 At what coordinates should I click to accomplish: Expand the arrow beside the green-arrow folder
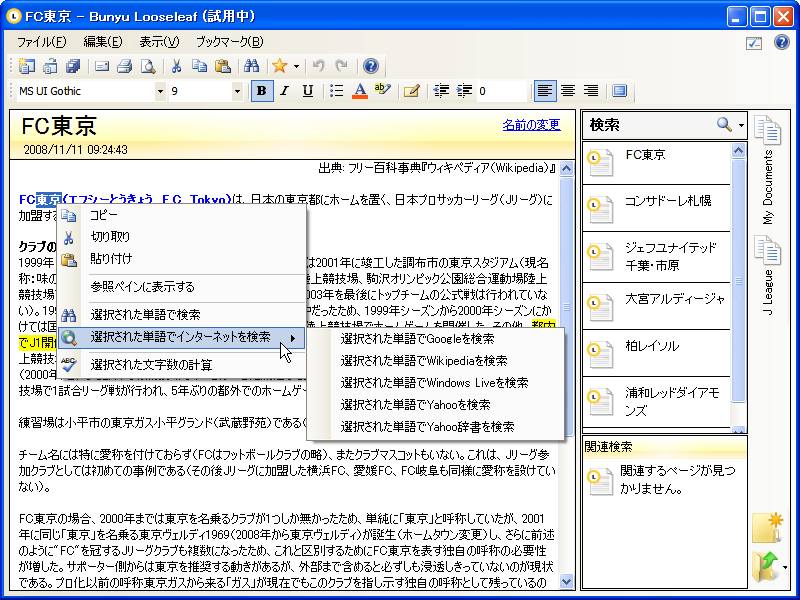click(785, 567)
